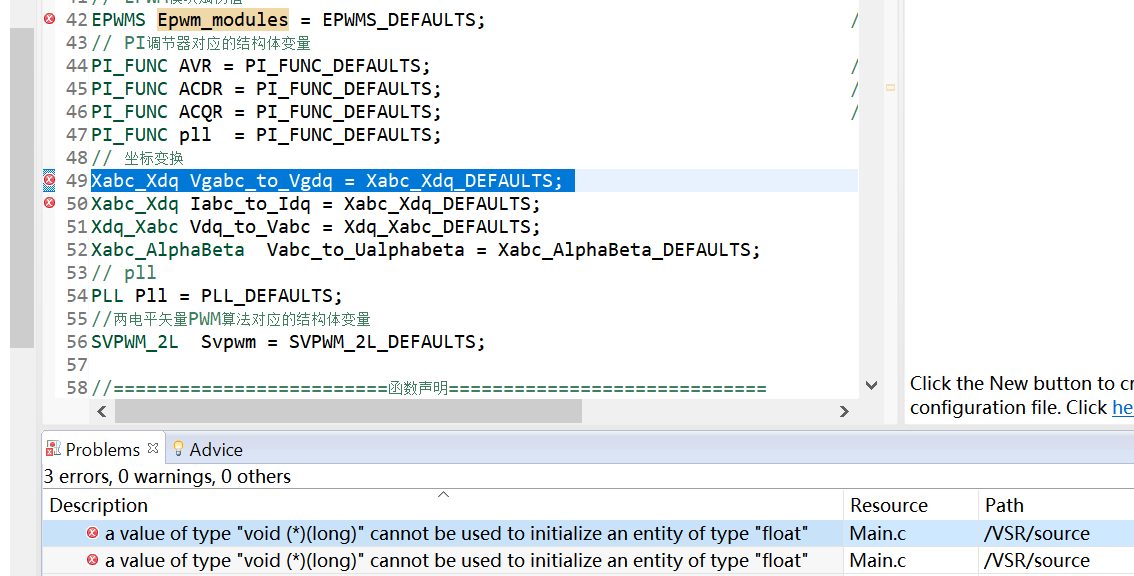Screen dimensions: 1134x576
Task: Click the error marker on line 50
Action: 48,203
